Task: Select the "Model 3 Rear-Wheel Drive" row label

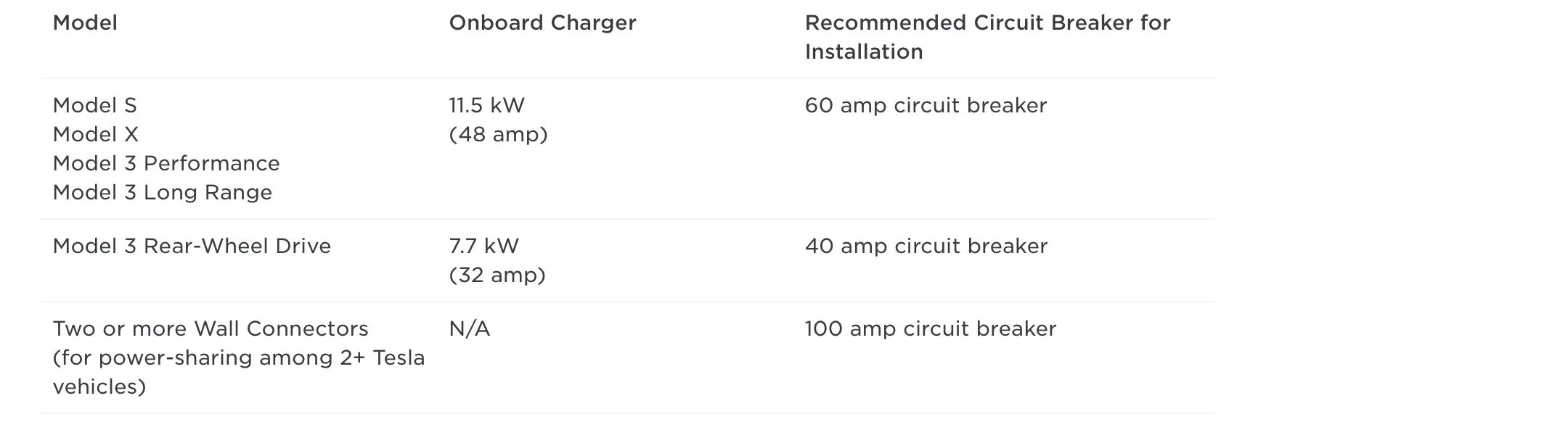Action: 192,247
